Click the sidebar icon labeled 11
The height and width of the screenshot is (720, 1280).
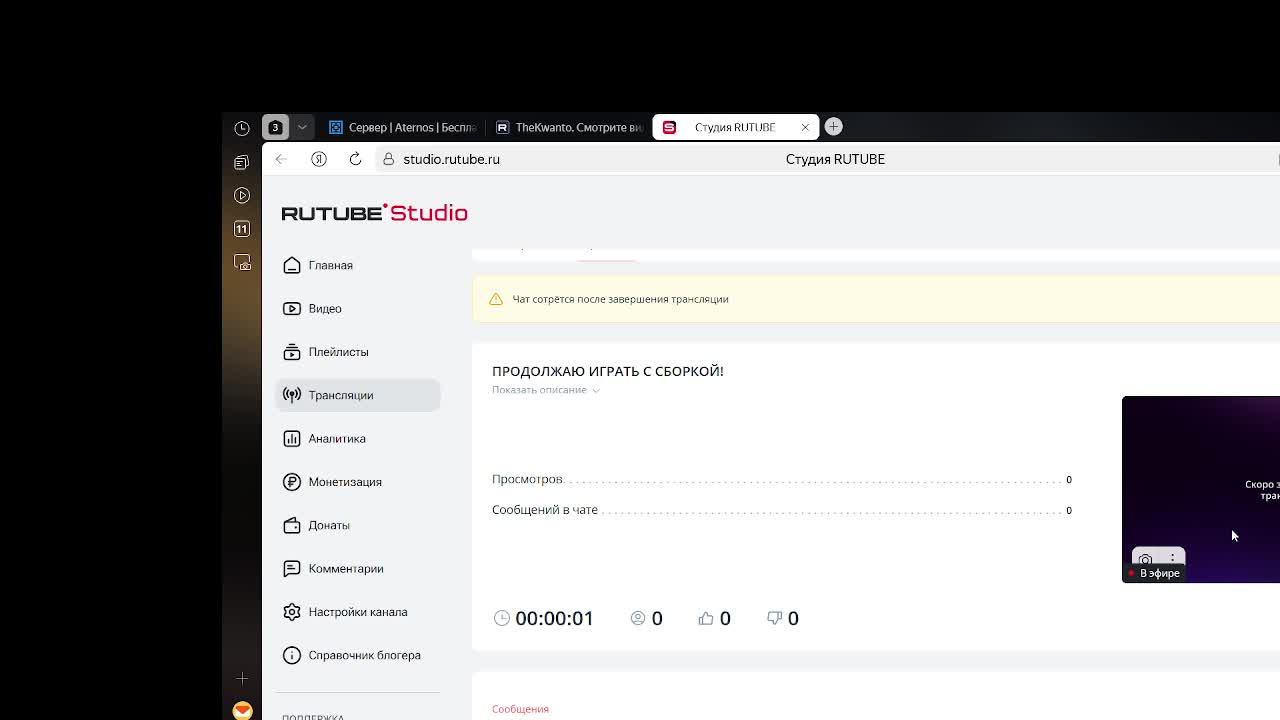click(242, 229)
